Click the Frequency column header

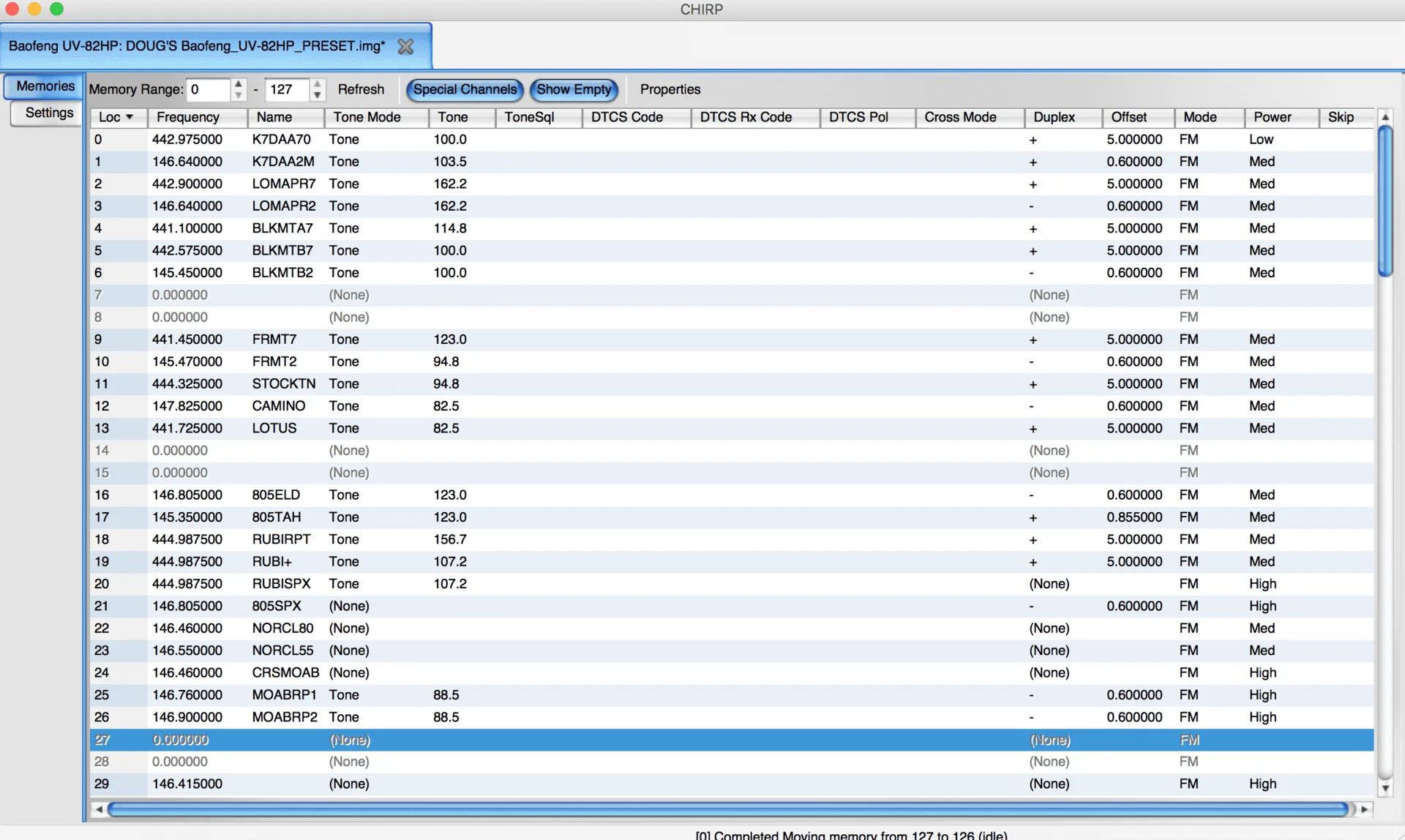click(198, 117)
